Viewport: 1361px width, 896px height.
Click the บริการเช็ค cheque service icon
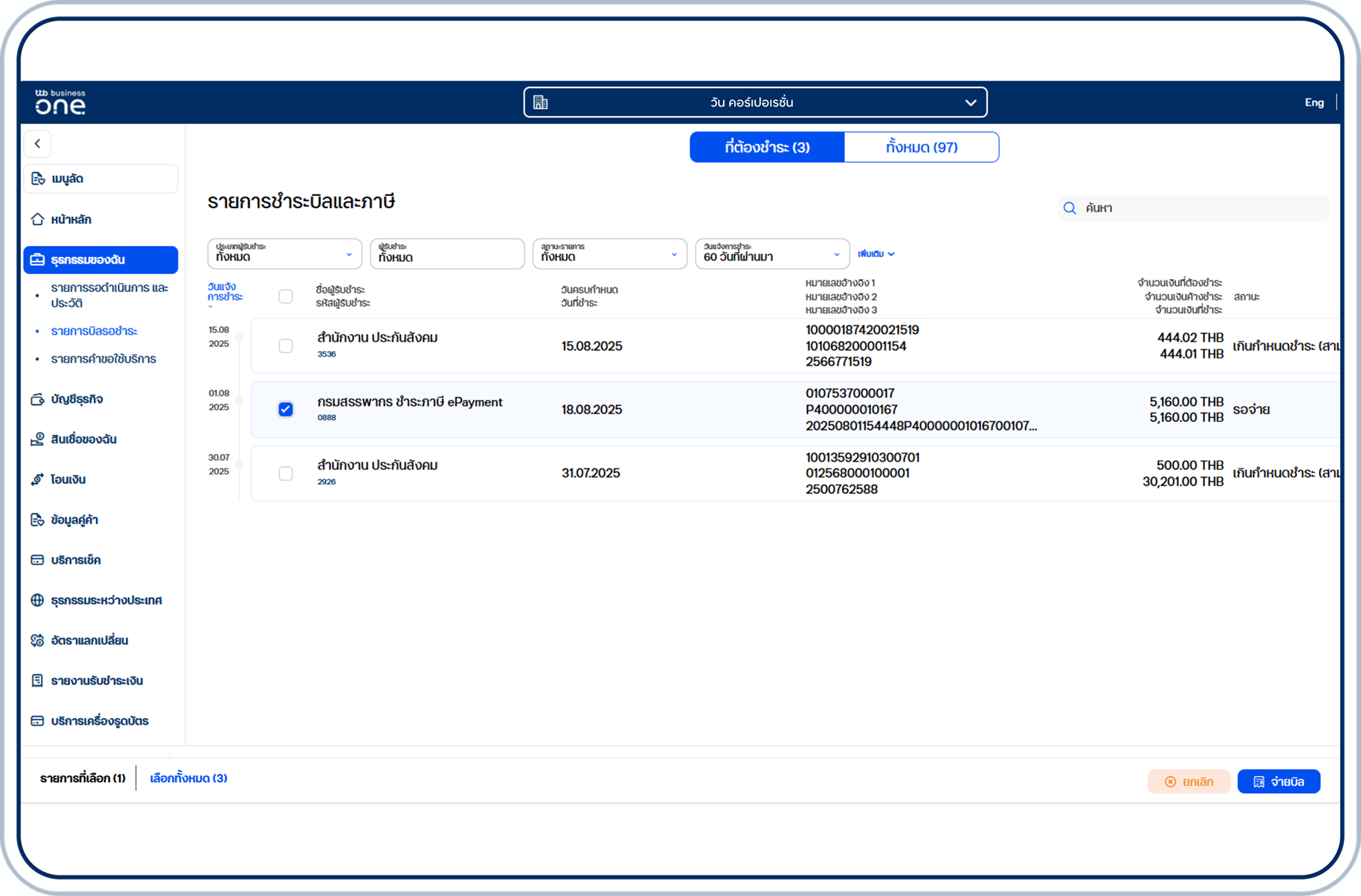[38, 560]
